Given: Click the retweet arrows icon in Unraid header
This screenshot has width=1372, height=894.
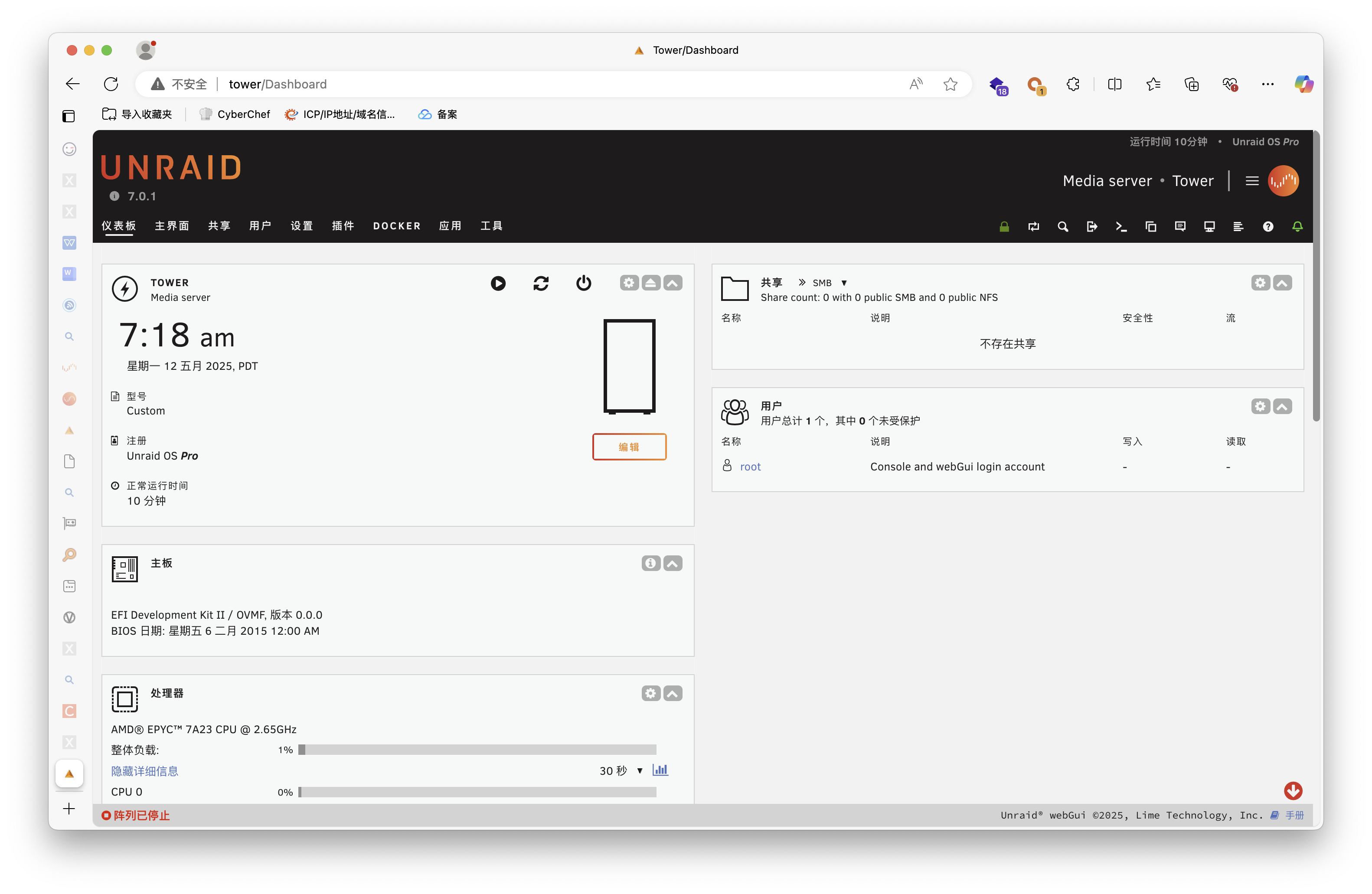Looking at the screenshot, I should point(1033,226).
